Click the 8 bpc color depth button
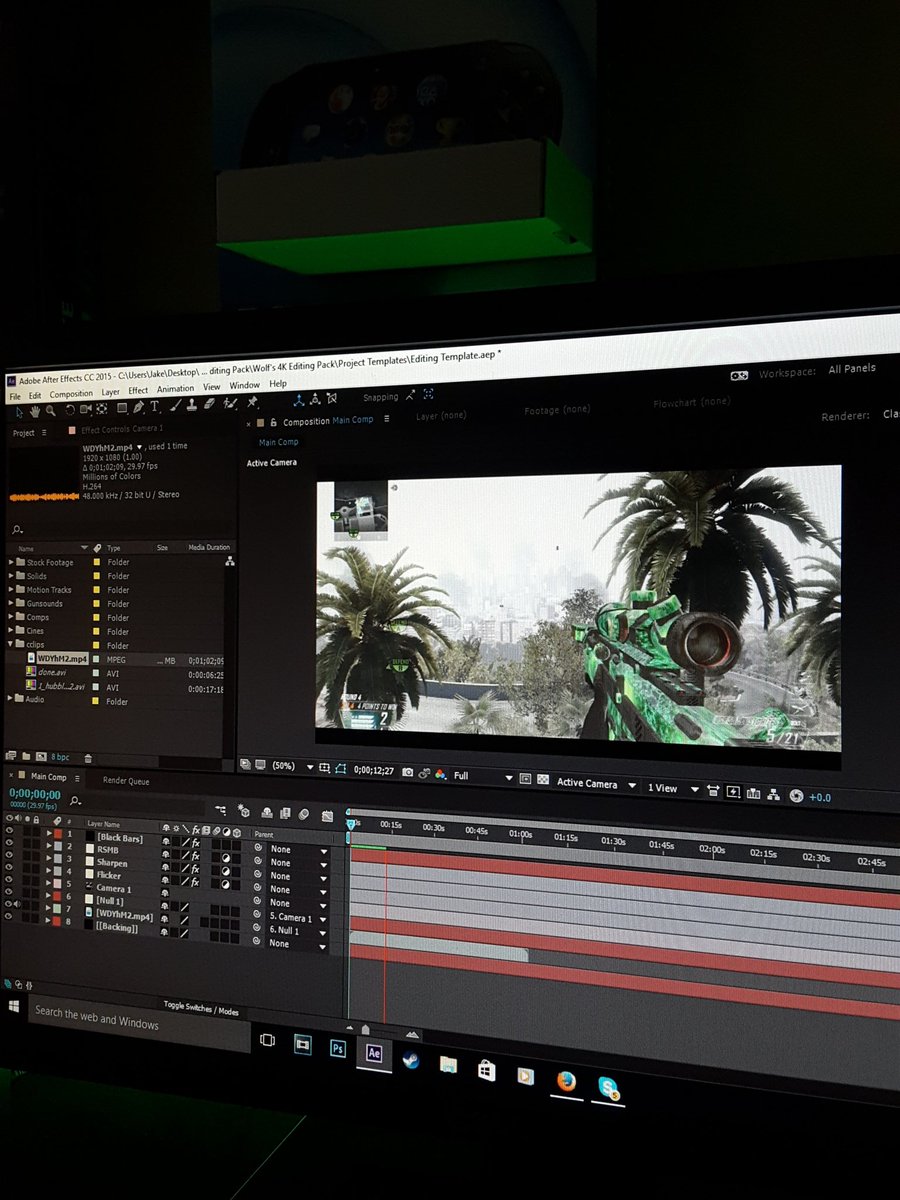Viewport: 900px width, 1200px height. click(60, 758)
